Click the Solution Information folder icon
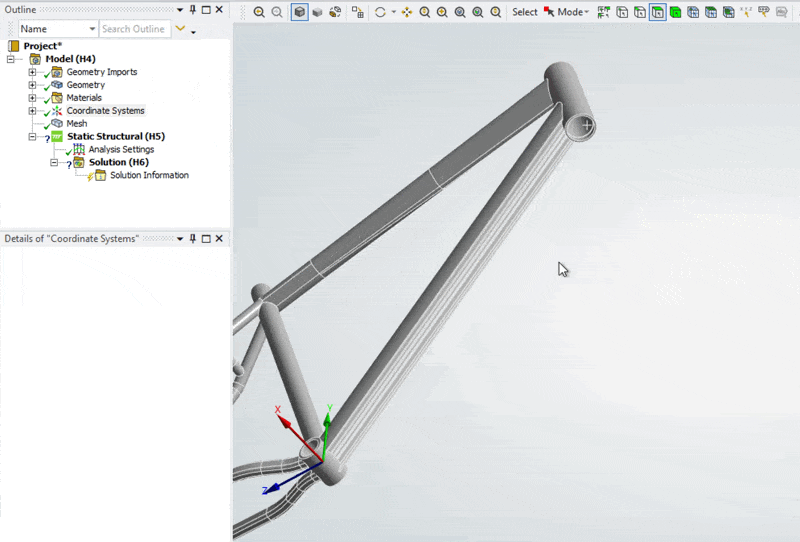This screenshot has height=542, width=800. click(x=100, y=176)
